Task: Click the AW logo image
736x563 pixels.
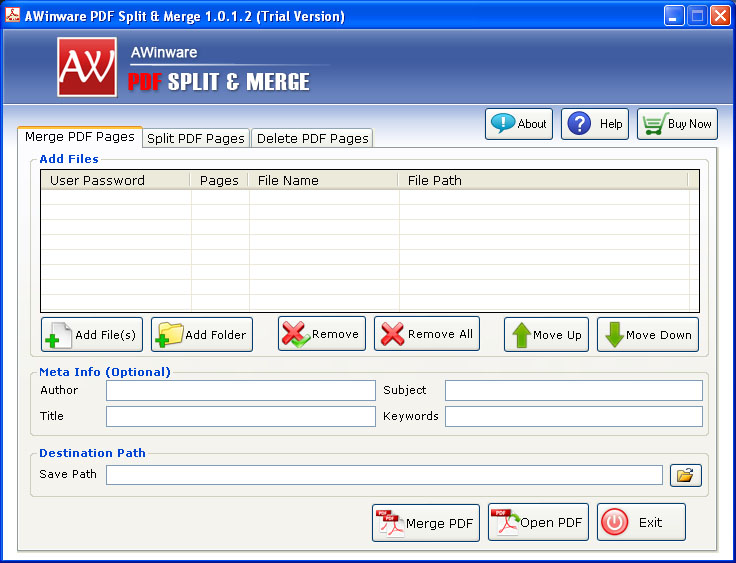Action: point(87,67)
